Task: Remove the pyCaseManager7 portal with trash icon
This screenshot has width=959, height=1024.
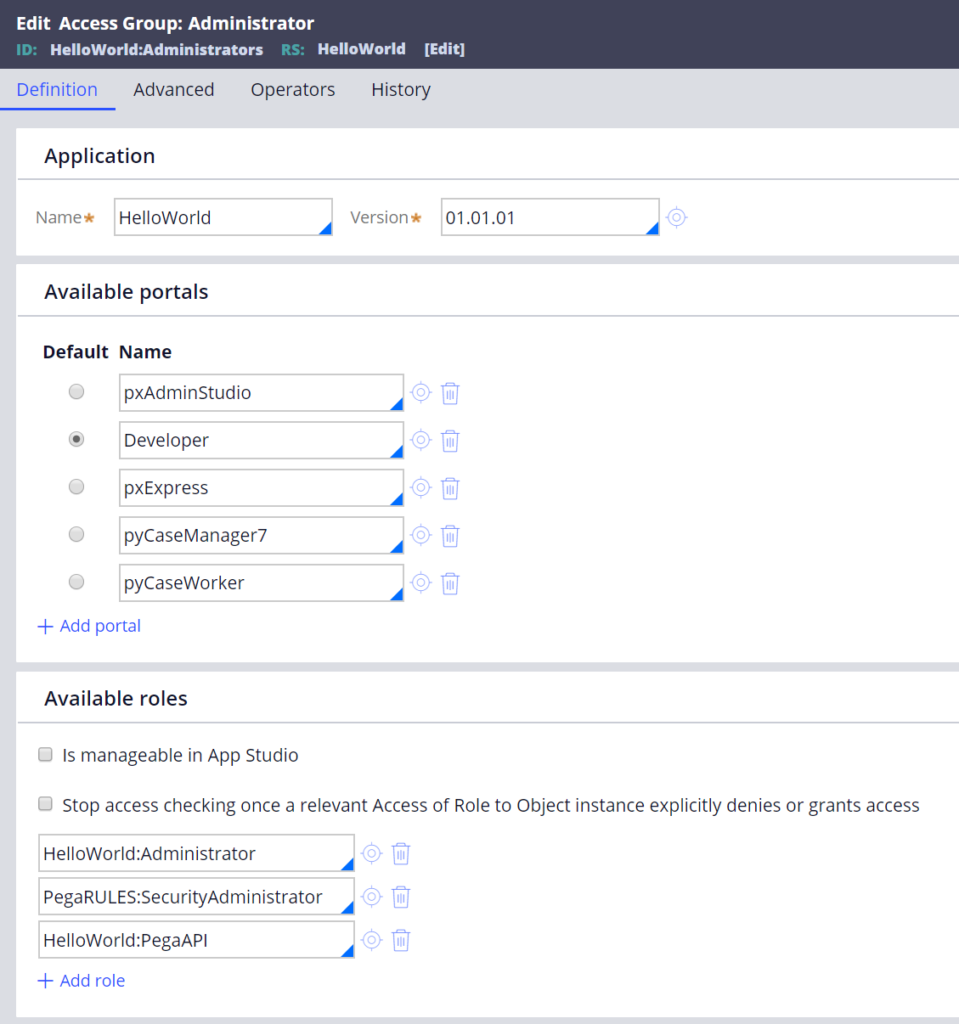Action: point(450,536)
